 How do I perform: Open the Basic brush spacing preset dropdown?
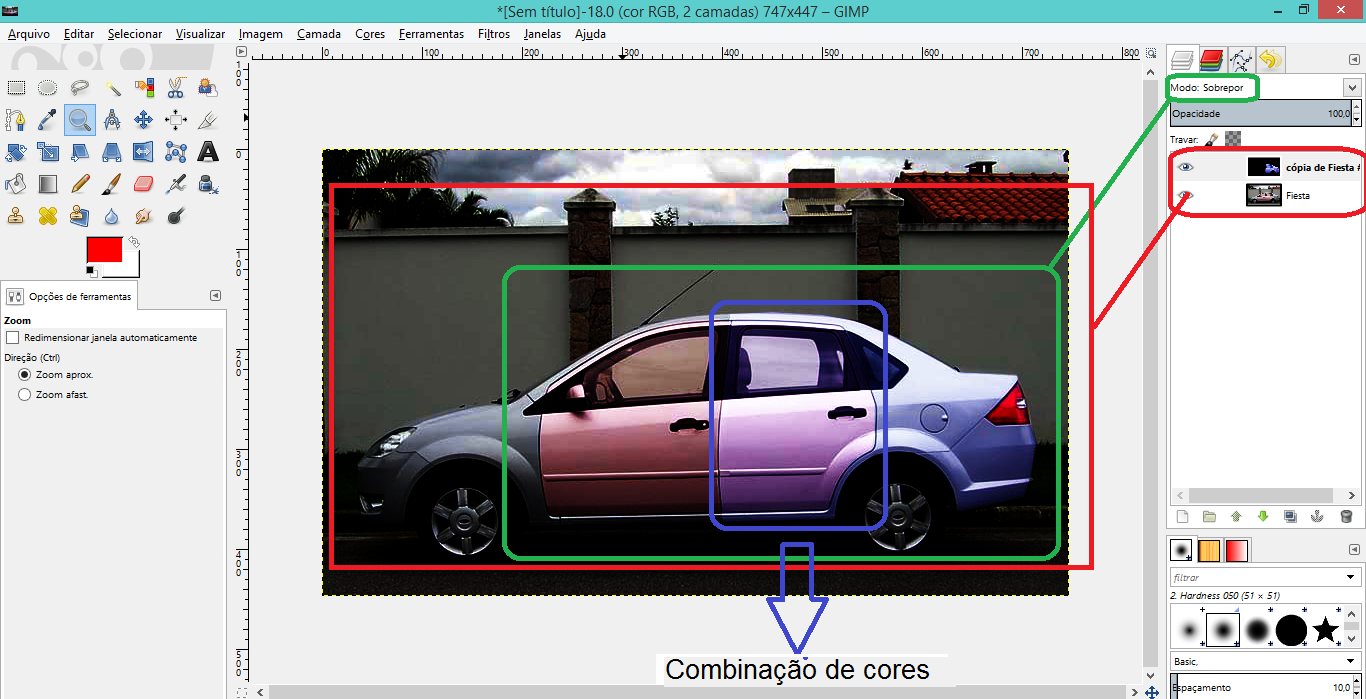pyautogui.click(x=1352, y=661)
